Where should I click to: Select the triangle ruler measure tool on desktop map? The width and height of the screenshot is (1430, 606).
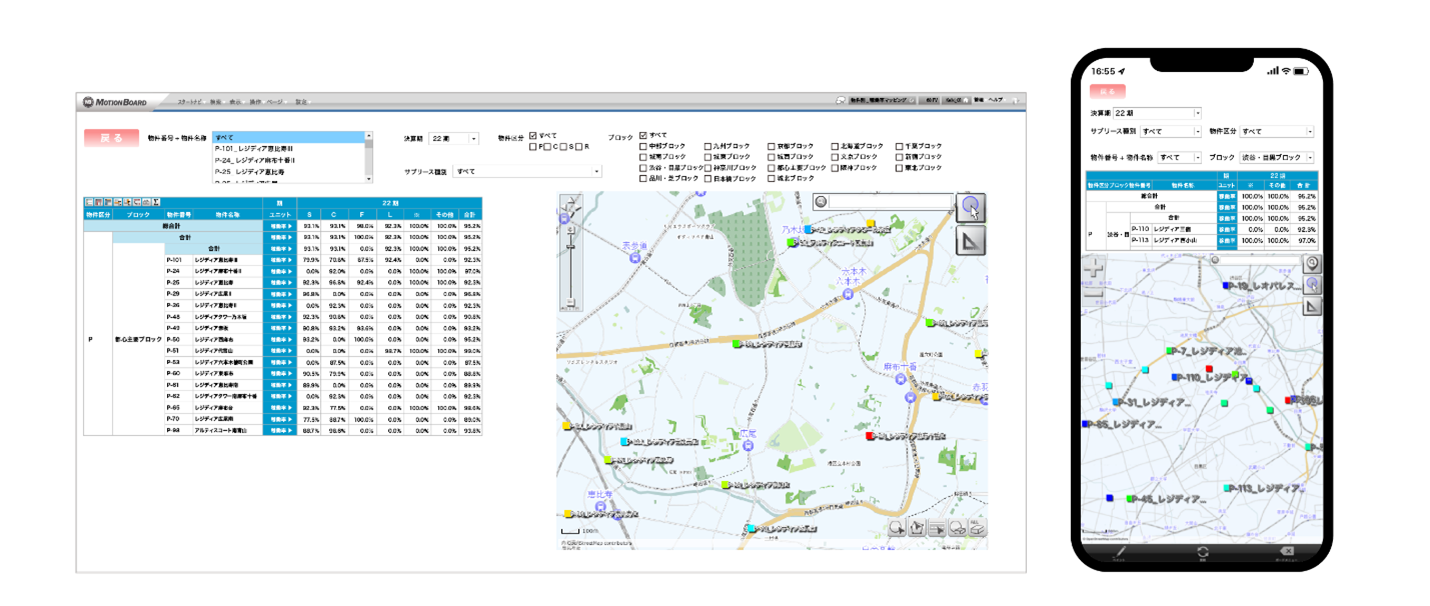point(970,240)
